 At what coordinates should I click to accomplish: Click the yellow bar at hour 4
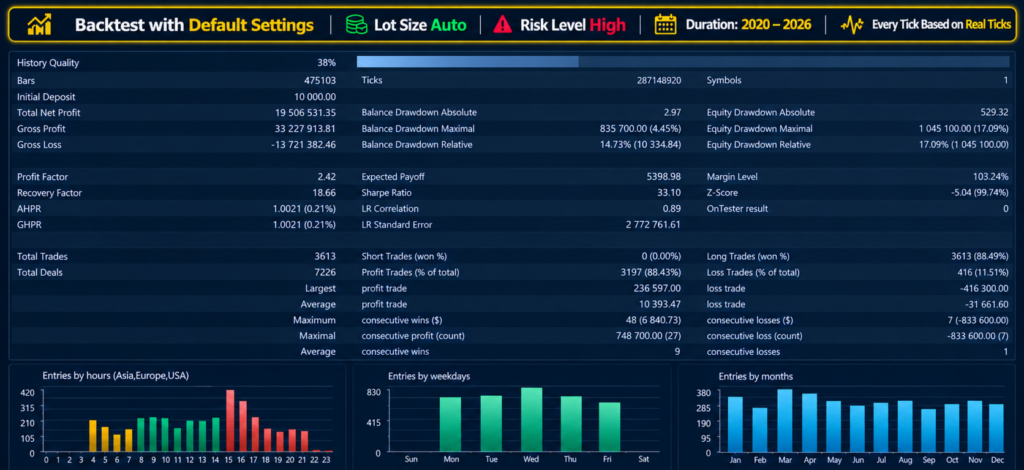pos(93,436)
